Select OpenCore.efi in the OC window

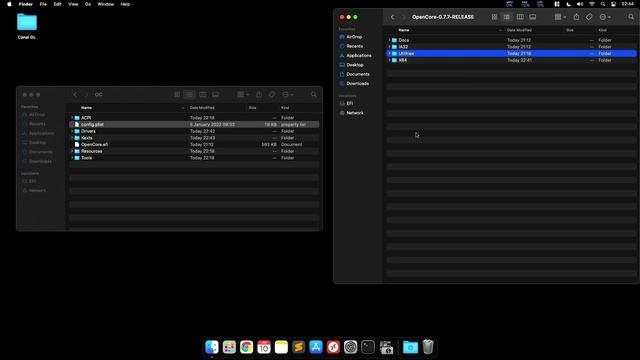(194, 144)
